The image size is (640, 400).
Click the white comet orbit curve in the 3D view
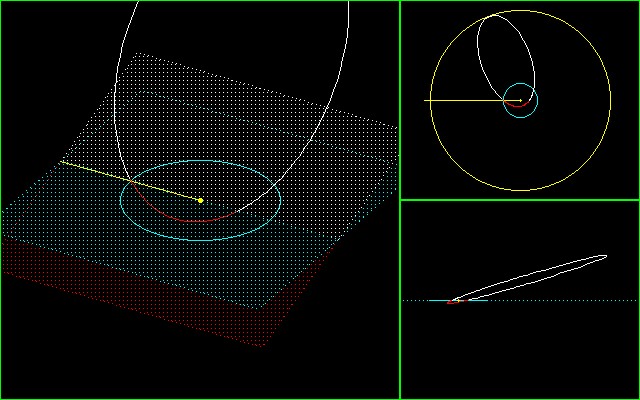(x=349, y=30)
